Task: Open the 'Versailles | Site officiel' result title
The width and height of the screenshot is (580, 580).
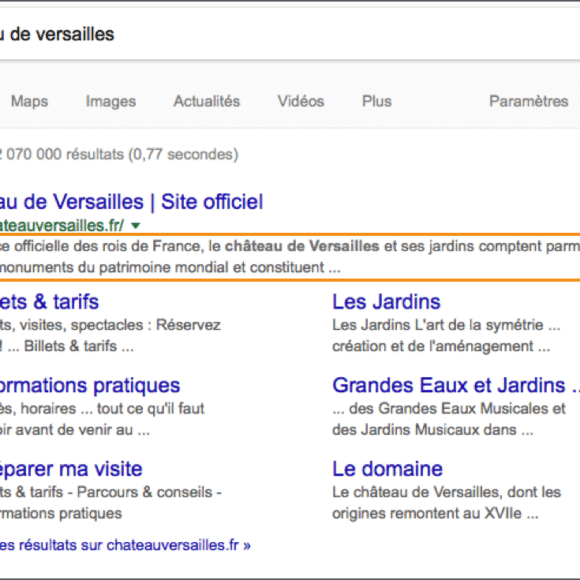Action: [x=131, y=202]
